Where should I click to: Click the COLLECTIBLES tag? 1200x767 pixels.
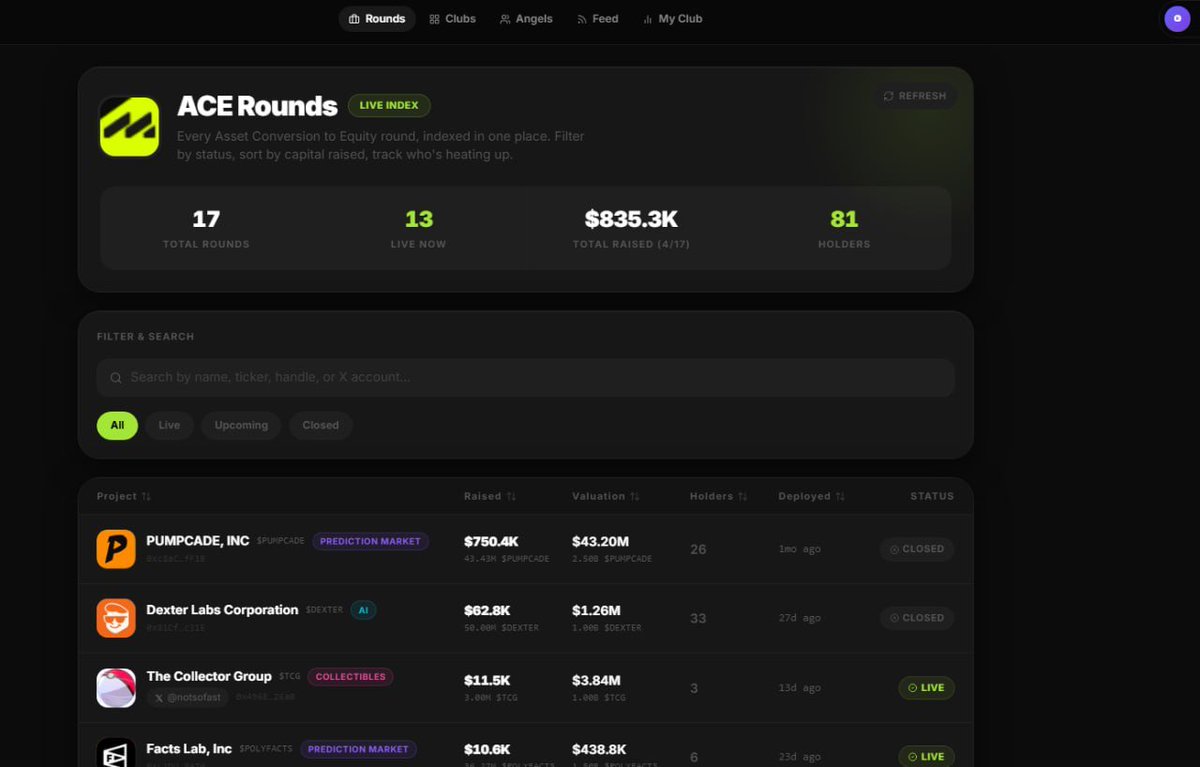click(350, 677)
